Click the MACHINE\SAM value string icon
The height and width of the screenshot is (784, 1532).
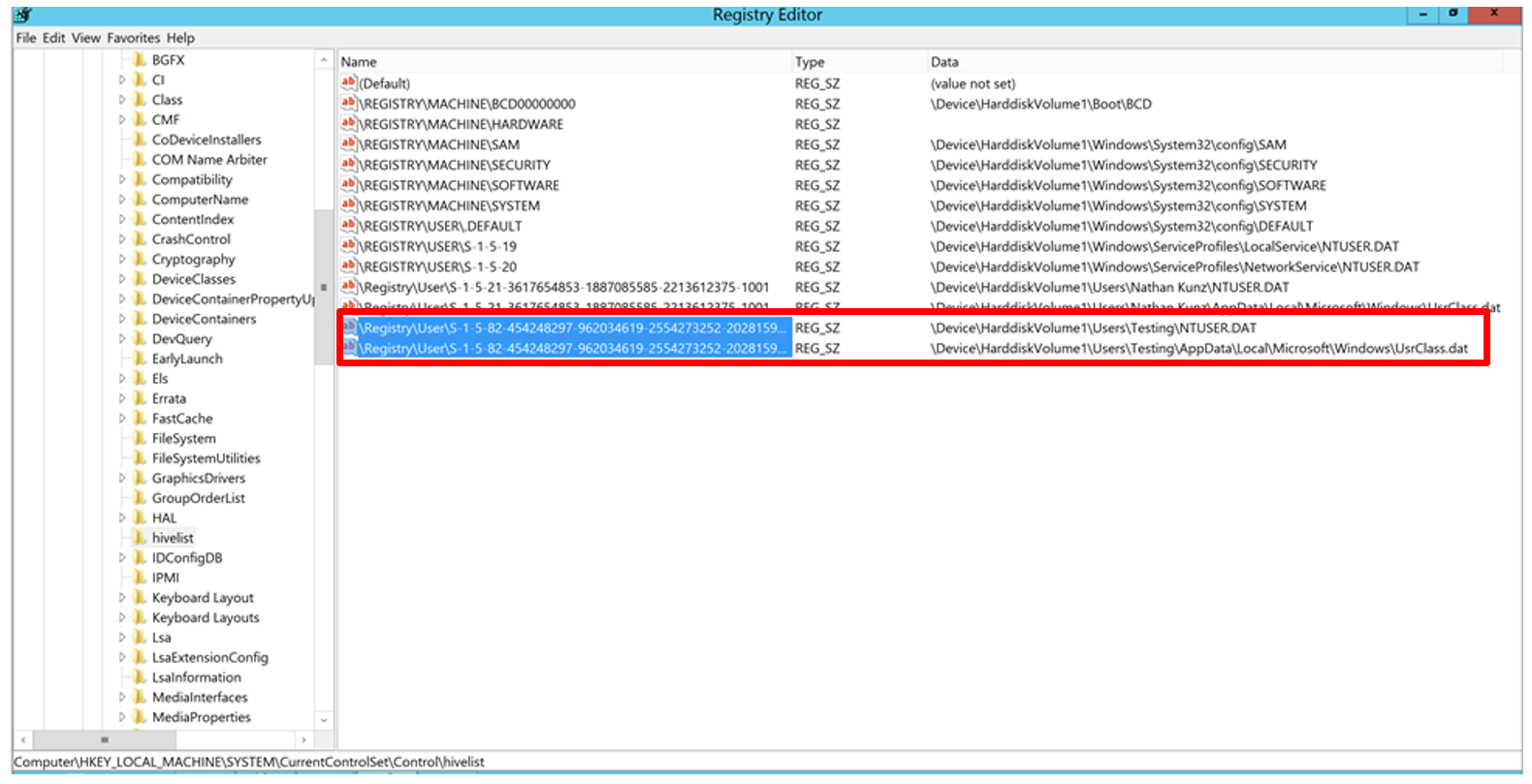point(349,144)
